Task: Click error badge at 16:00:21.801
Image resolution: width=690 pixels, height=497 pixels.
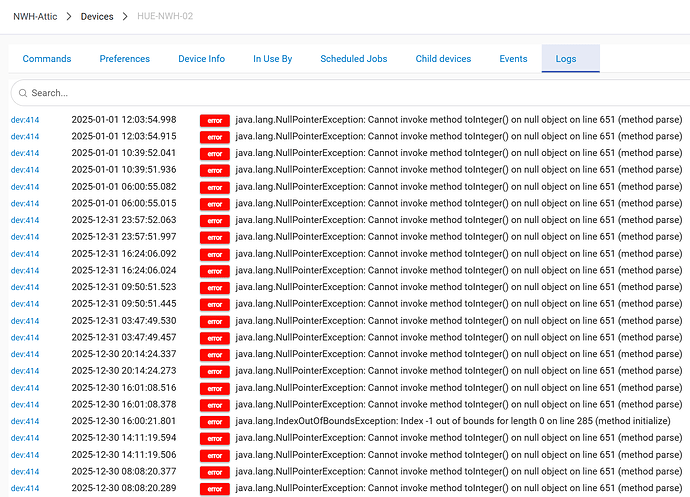Action: click(215, 422)
